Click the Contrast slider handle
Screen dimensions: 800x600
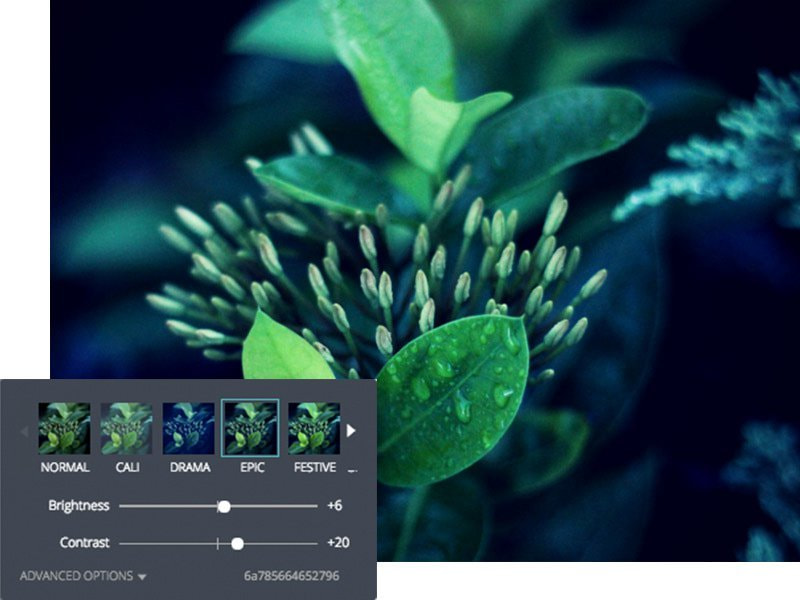tap(237, 543)
